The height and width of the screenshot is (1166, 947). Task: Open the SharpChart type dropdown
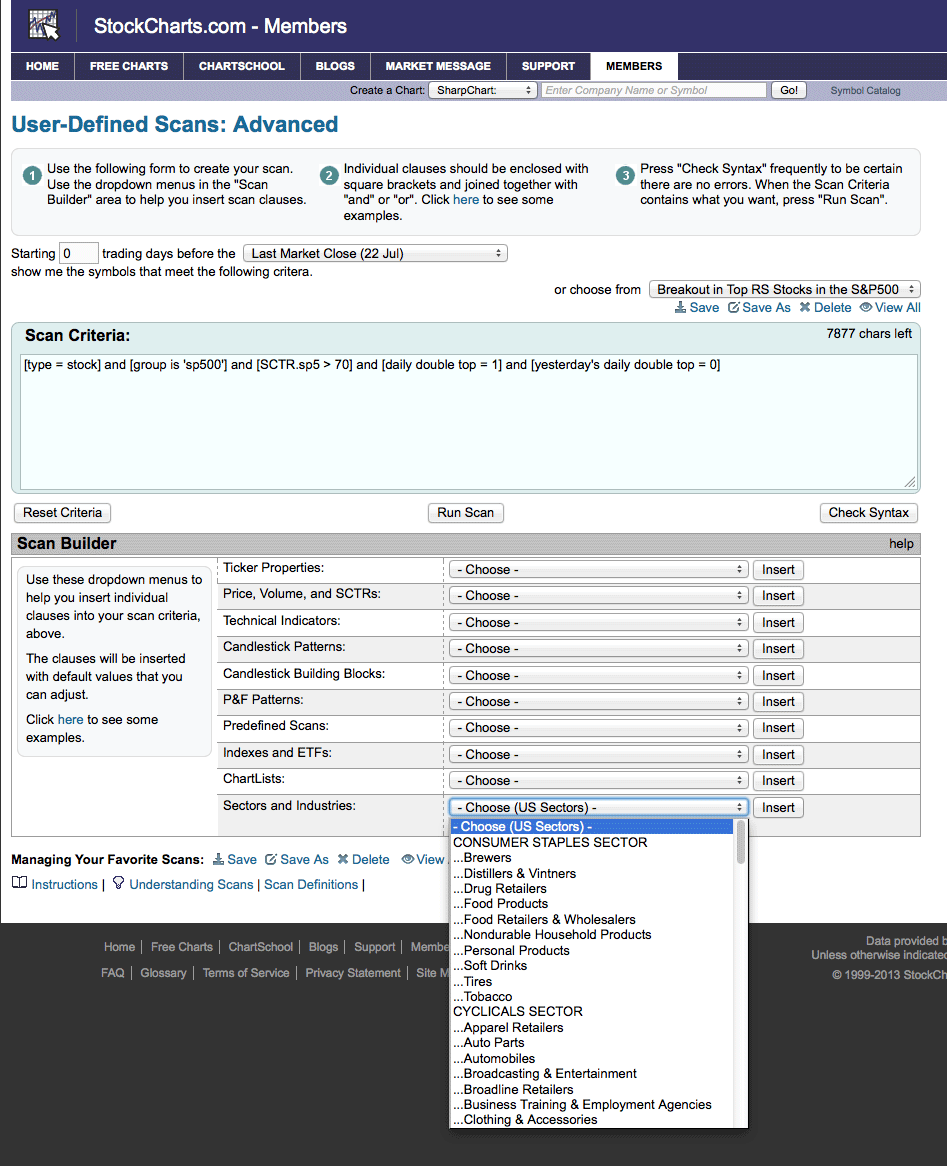[x=483, y=90]
